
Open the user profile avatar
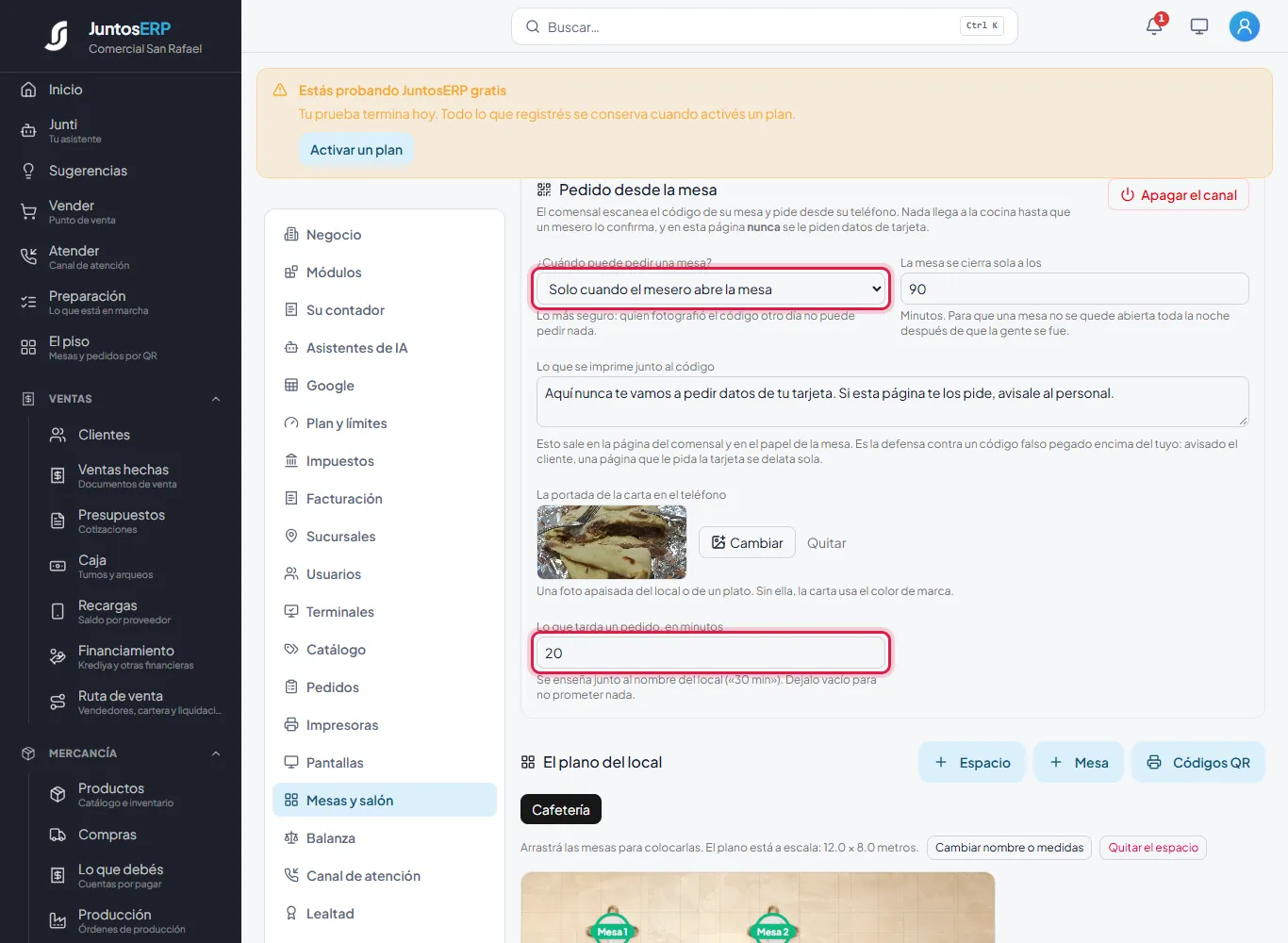coord(1245,26)
